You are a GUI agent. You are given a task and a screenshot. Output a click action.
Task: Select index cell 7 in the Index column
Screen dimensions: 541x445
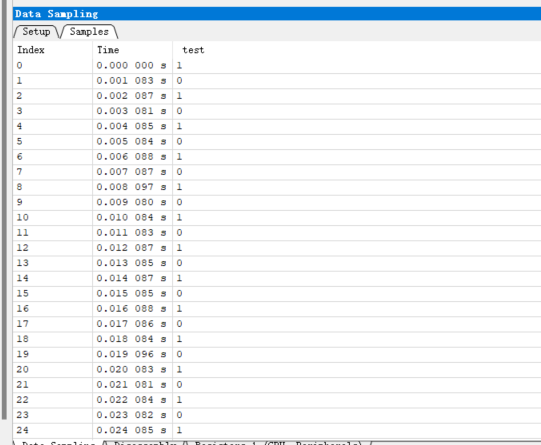coord(53,172)
